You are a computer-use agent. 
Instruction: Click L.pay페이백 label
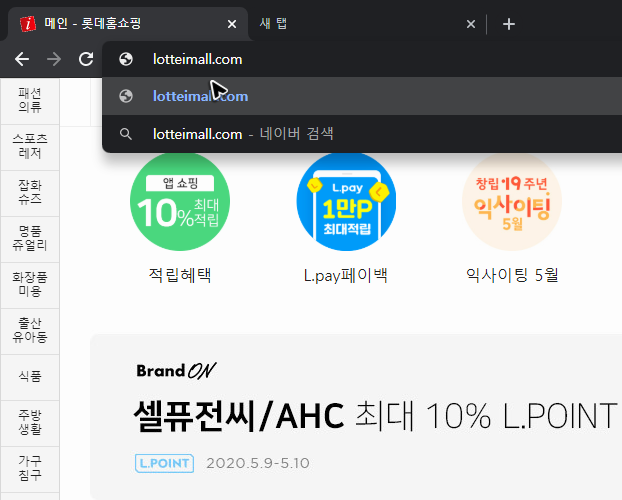[x=346, y=275]
